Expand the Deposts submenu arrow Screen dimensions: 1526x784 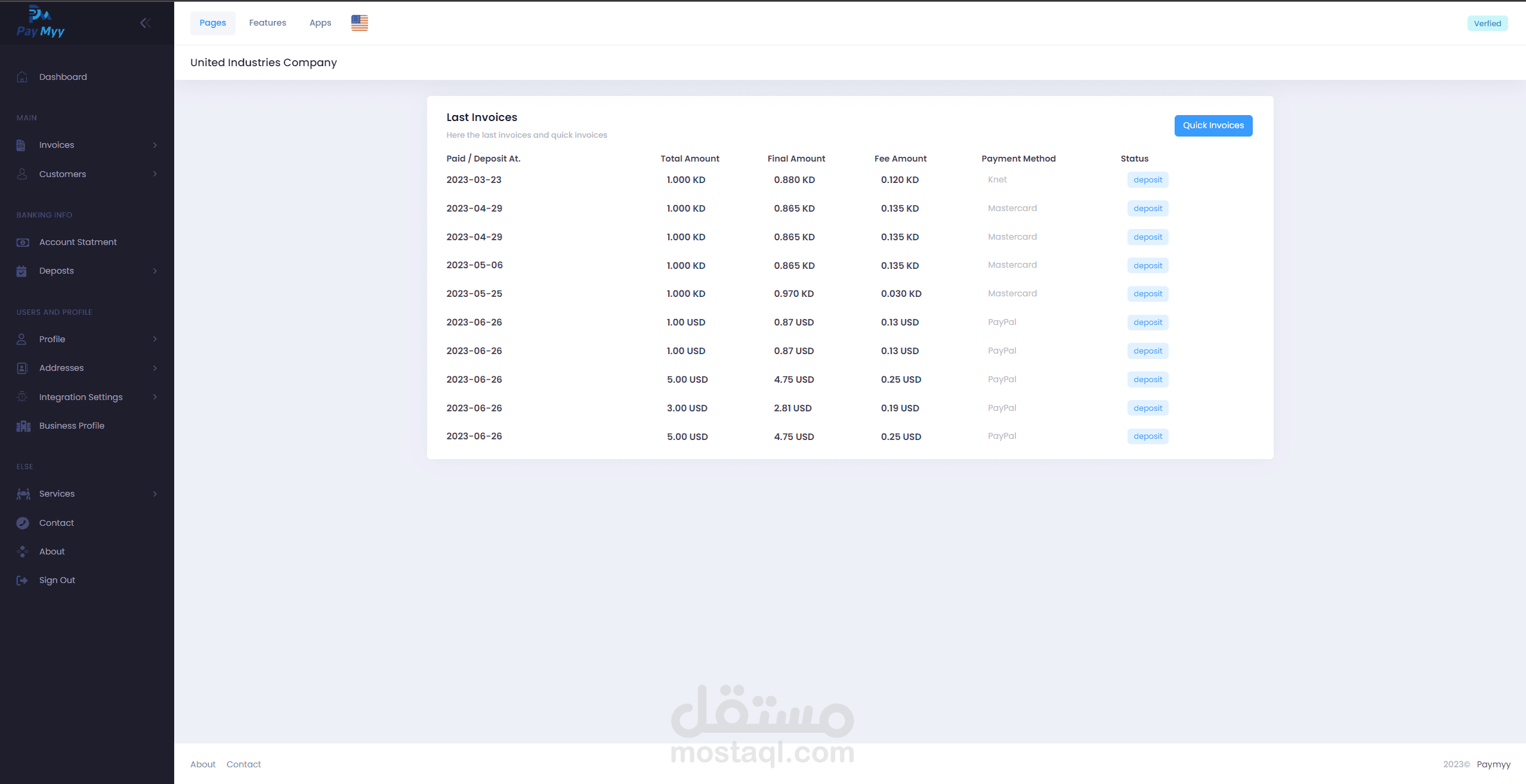(x=155, y=271)
